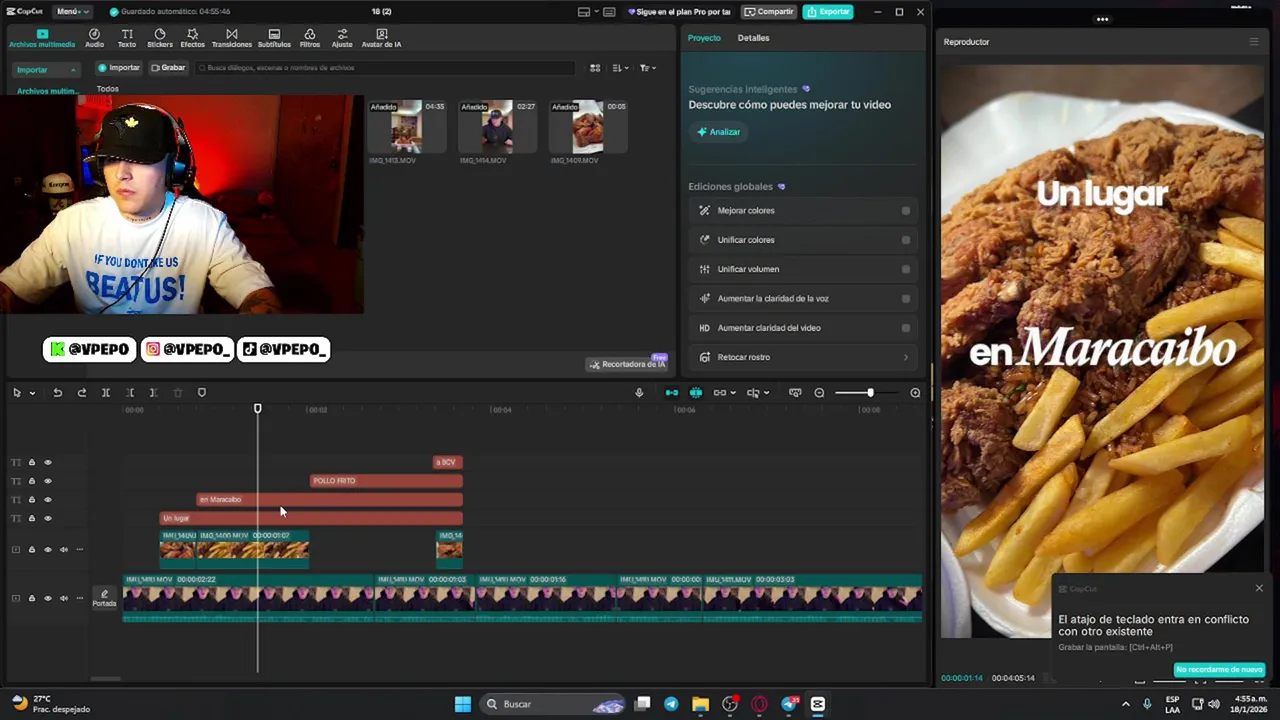
Task: Zoom out the timeline with minus magnifier
Action: 819,393
